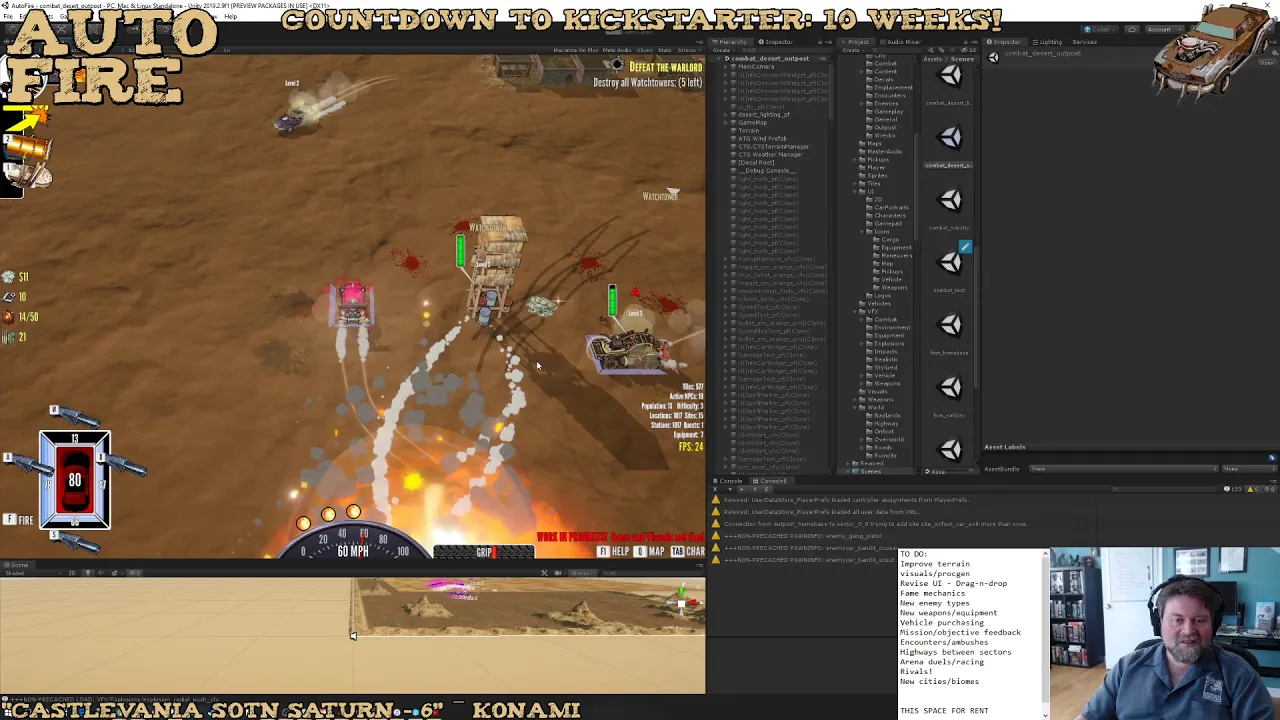Screen dimensions: 1280x720
Task: Collapse the UI folder in Project tree
Action: coord(857,192)
